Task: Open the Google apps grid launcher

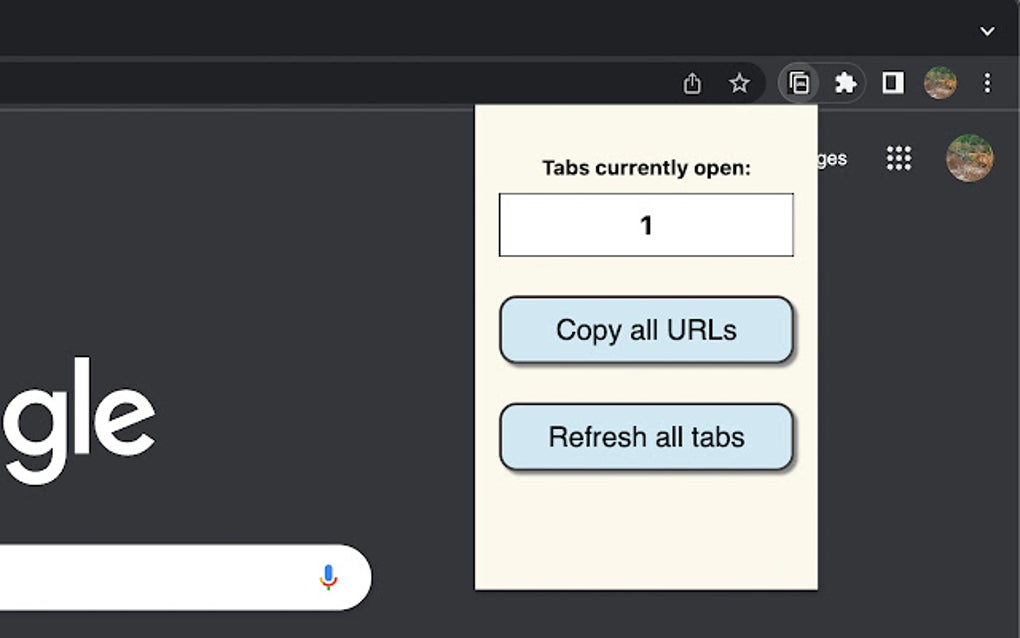Action: 898,158
